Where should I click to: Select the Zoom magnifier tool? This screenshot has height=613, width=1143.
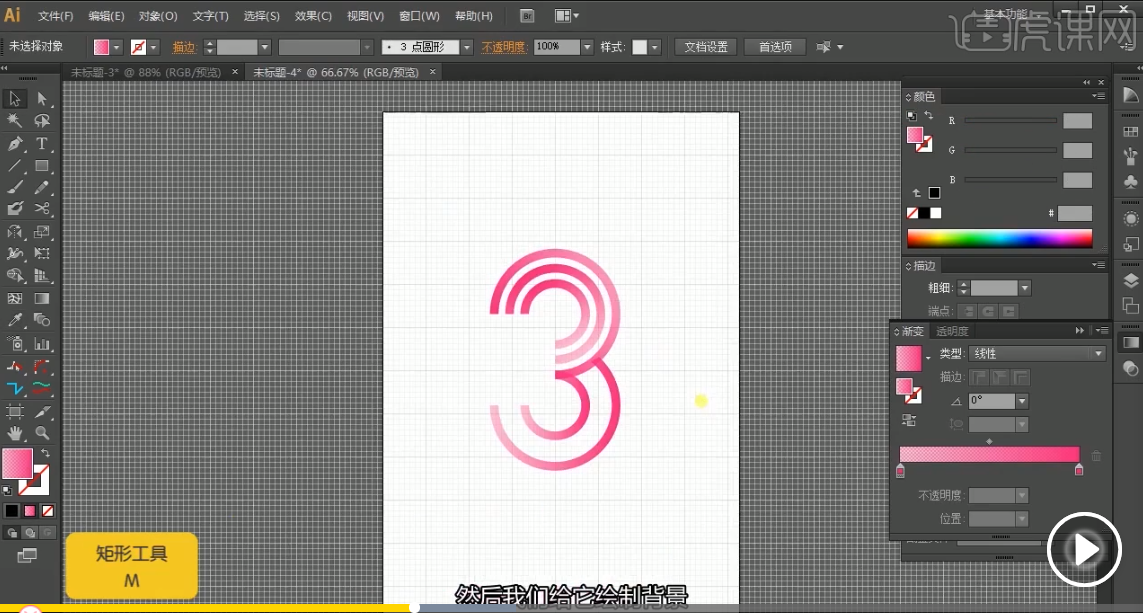[x=42, y=433]
